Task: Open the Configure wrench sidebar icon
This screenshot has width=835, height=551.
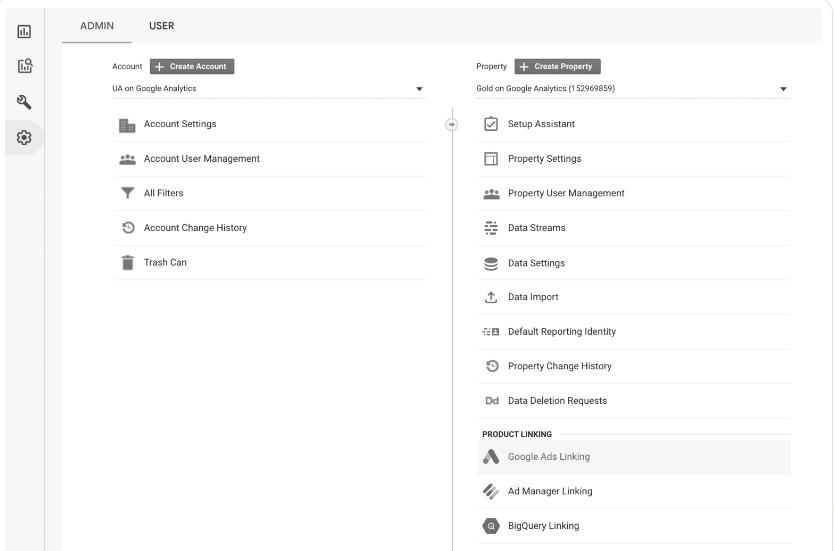Action: click(24, 102)
